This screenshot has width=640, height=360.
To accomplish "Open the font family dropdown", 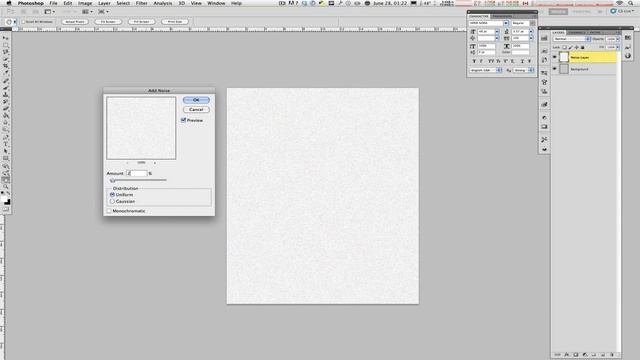I will pyautogui.click(x=506, y=23).
